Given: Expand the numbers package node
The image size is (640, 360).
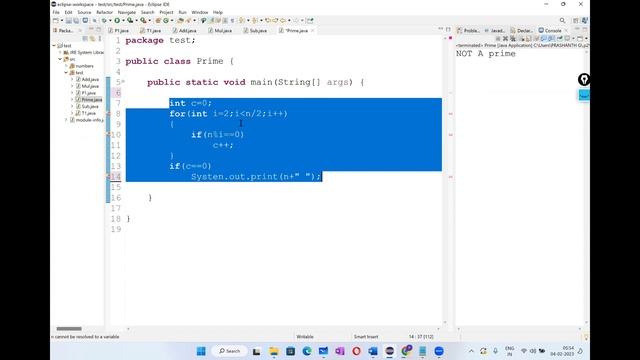Looking at the screenshot, I should pos(66,66).
